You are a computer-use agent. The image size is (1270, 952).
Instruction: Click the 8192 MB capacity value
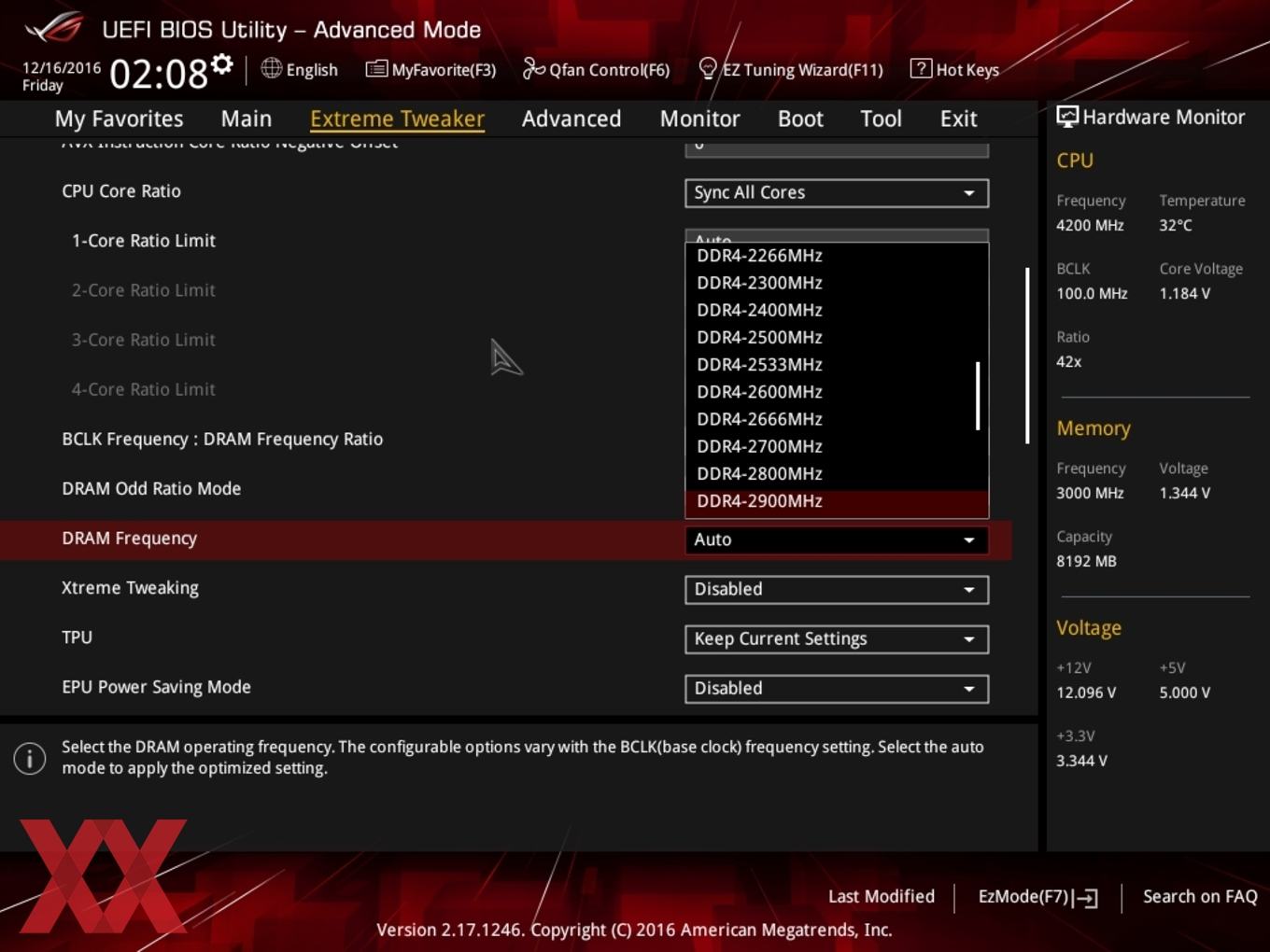(x=1086, y=561)
